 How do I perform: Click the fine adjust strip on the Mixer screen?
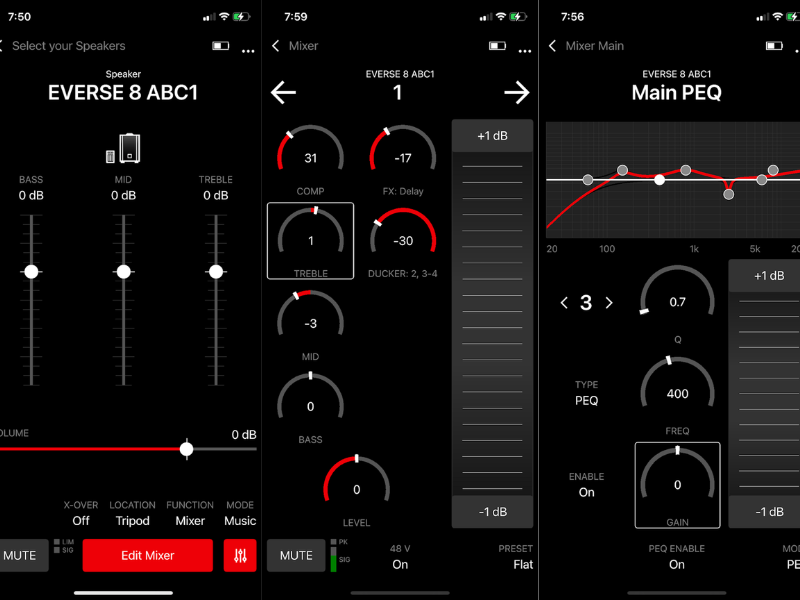492,324
